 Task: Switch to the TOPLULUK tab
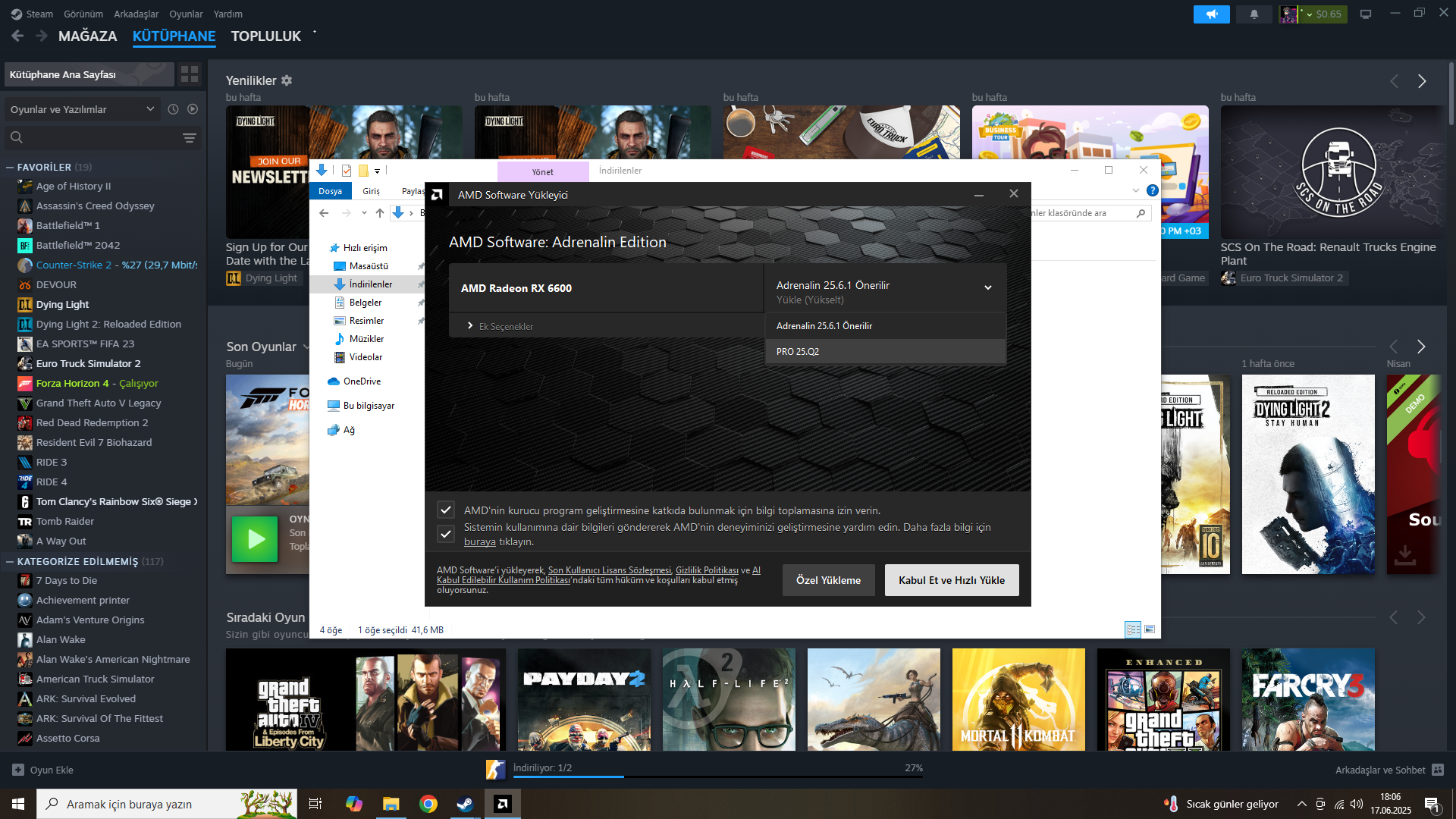point(265,36)
